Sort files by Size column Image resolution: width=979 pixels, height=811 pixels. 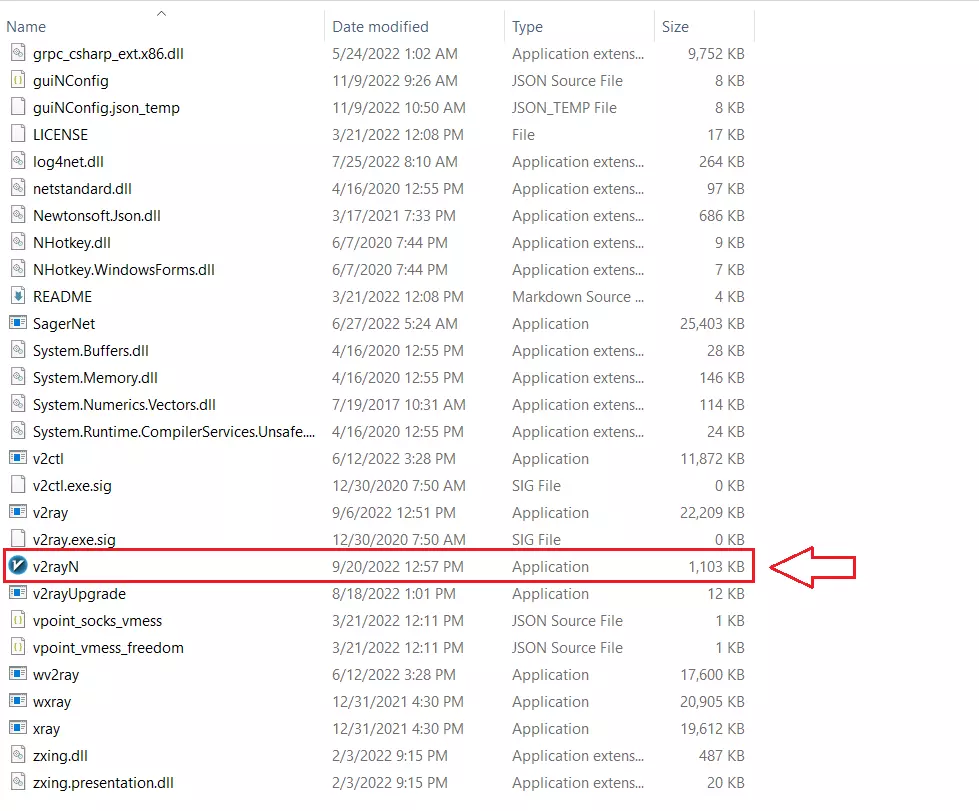tap(675, 27)
